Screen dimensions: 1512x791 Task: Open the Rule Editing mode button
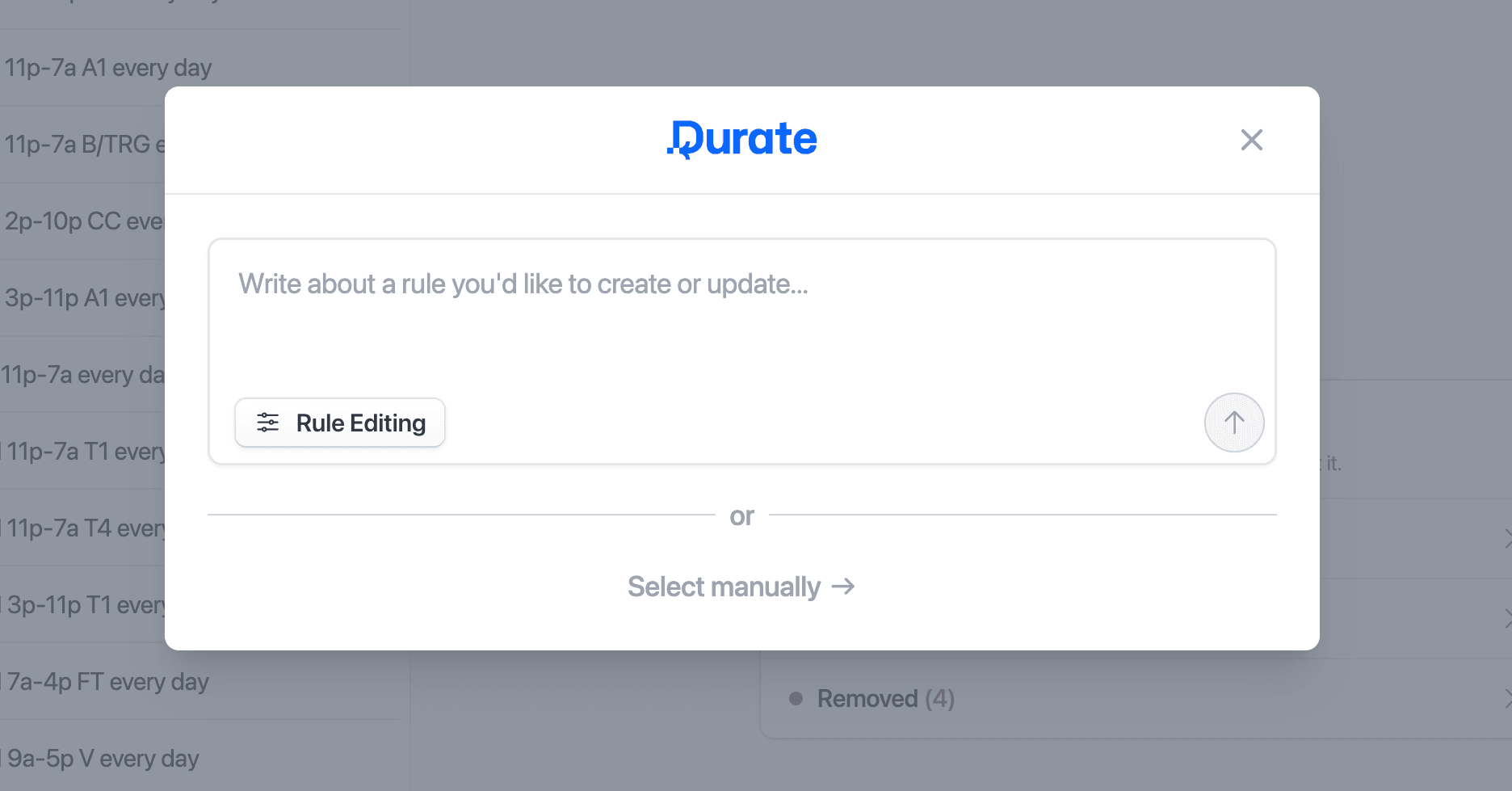[340, 423]
